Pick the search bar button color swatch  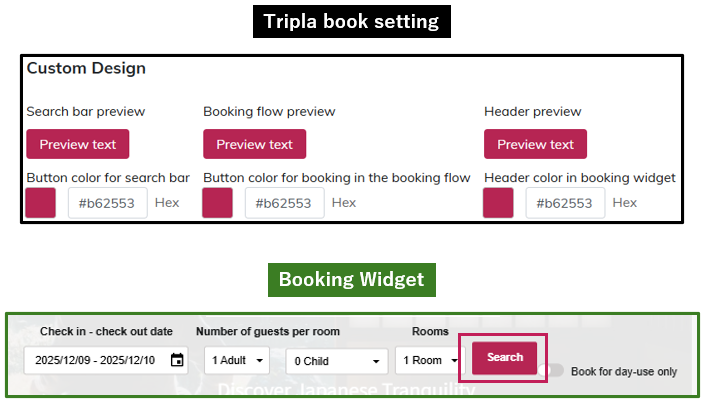(41, 203)
